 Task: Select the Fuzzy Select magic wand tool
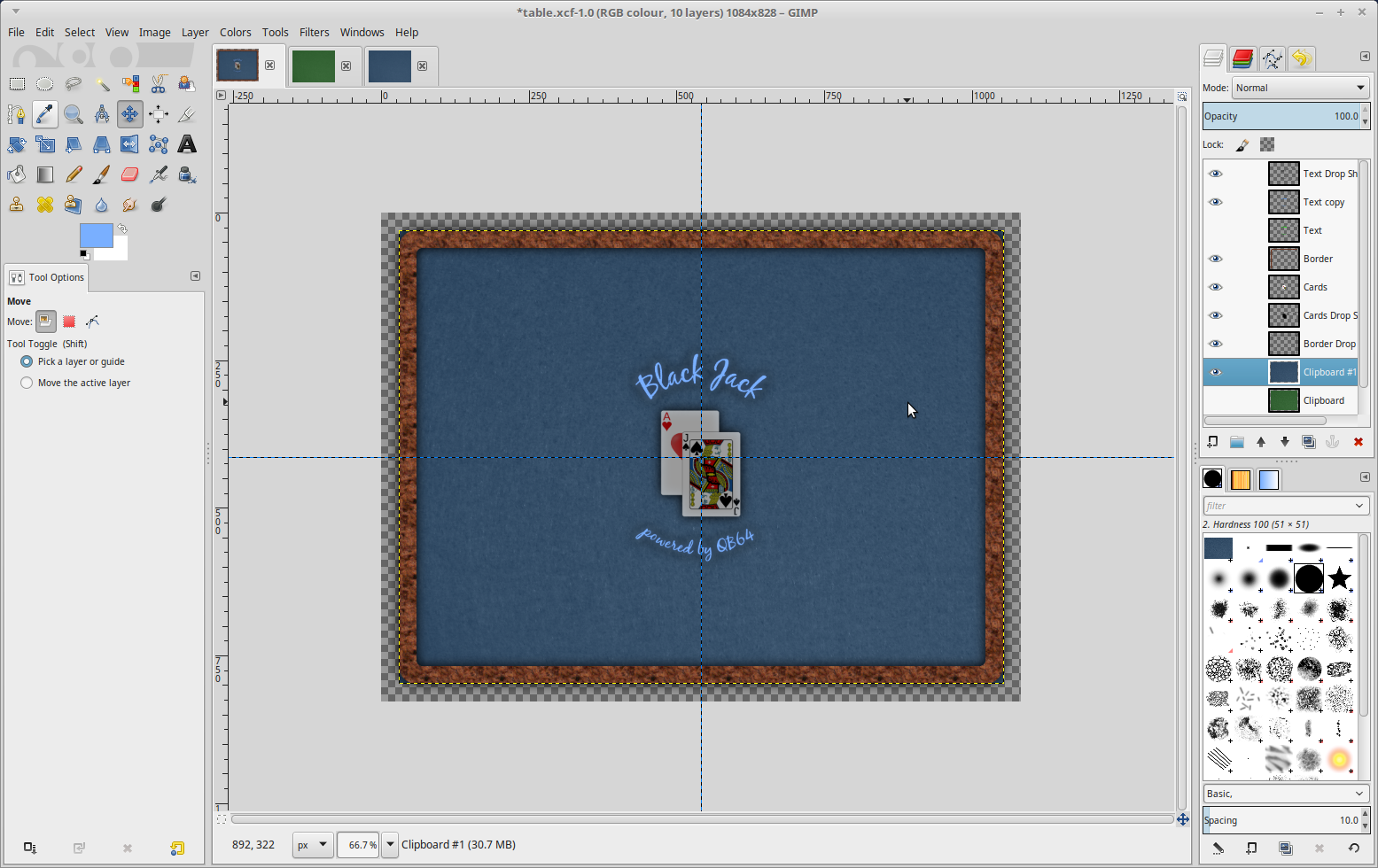point(102,84)
